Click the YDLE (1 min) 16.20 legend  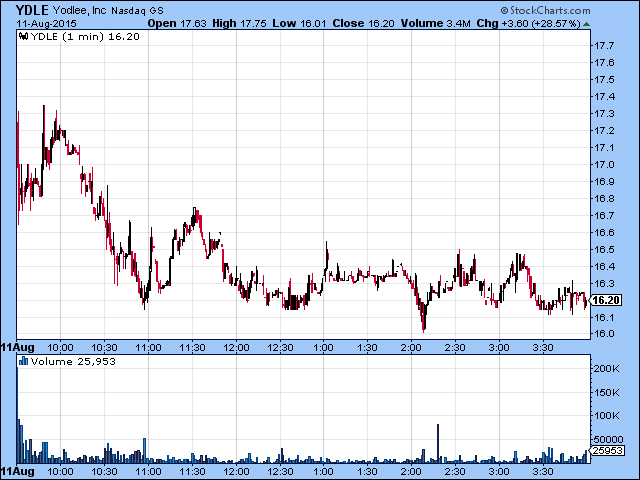85,37
